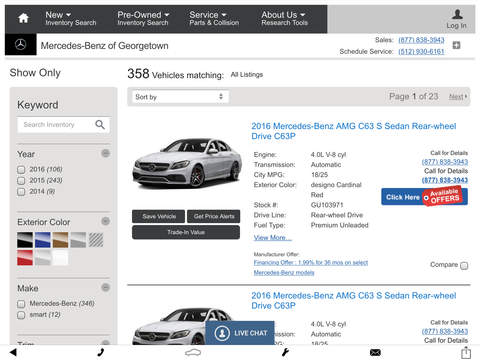Screen dimensions: 480x360
Task: Open first 2016 AMG C63 S listing title
Action: [x=354, y=131]
